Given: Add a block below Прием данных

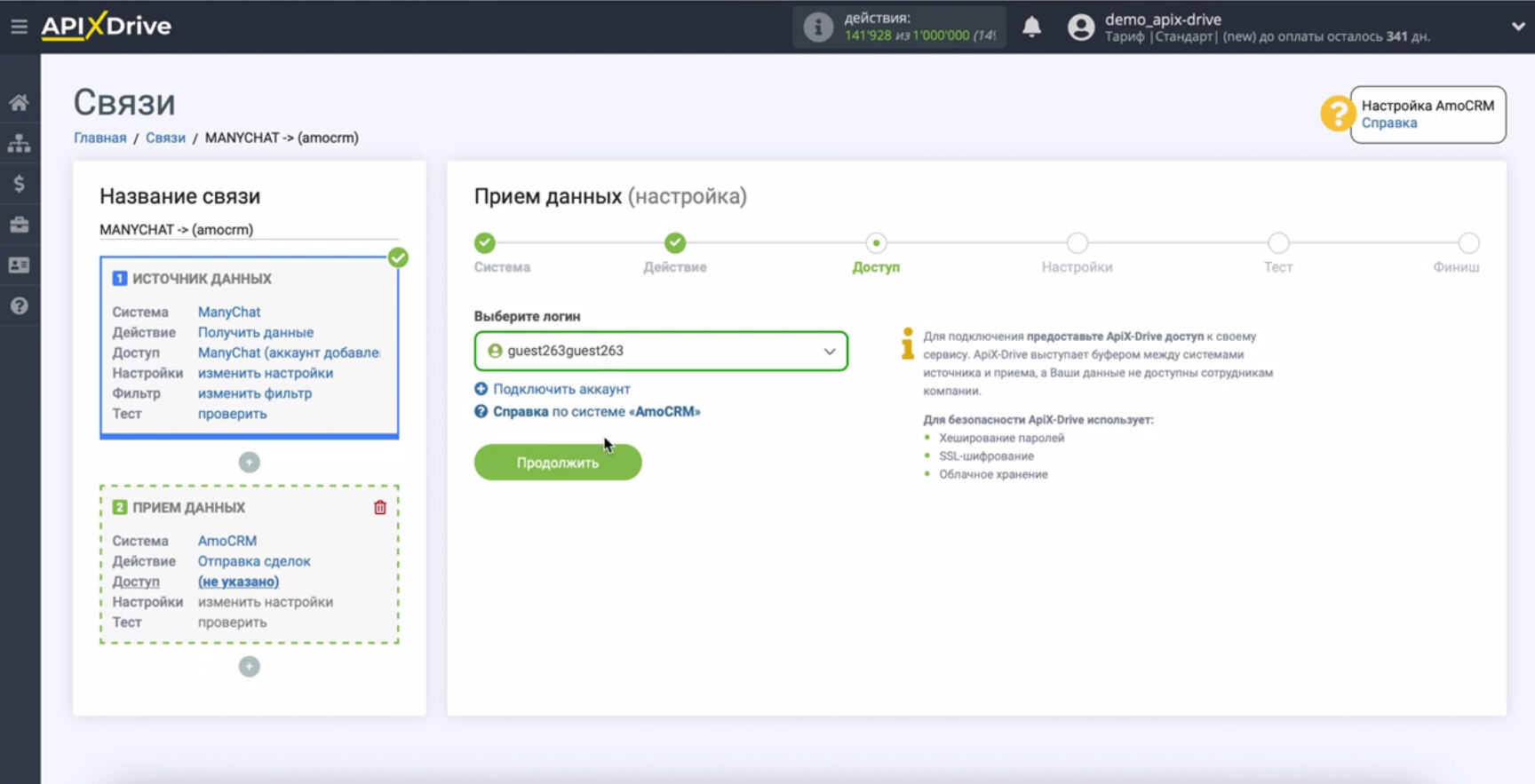Looking at the screenshot, I should (250, 667).
